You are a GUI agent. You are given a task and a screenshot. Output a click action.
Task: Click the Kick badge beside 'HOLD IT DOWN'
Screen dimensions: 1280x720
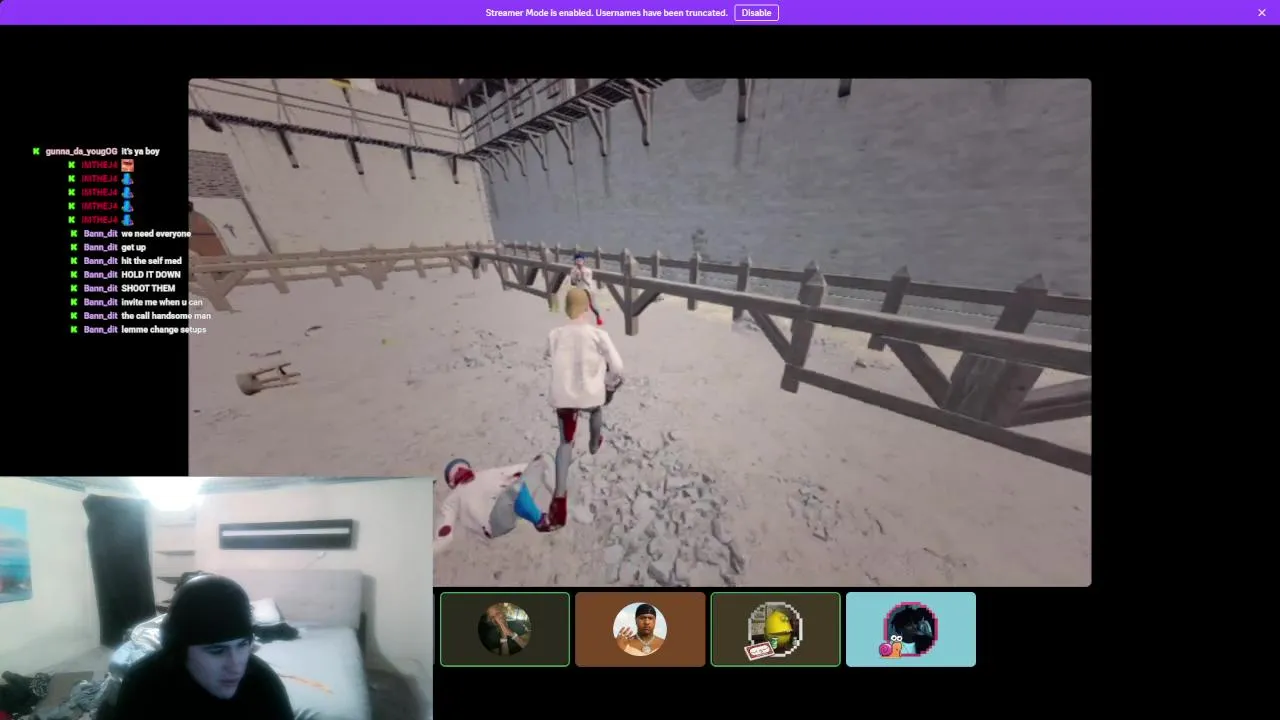coord(72,275)
